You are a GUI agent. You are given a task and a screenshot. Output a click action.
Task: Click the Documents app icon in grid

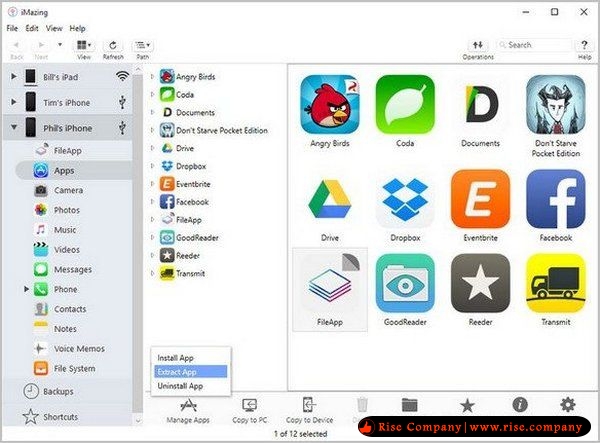coord(481,104)
